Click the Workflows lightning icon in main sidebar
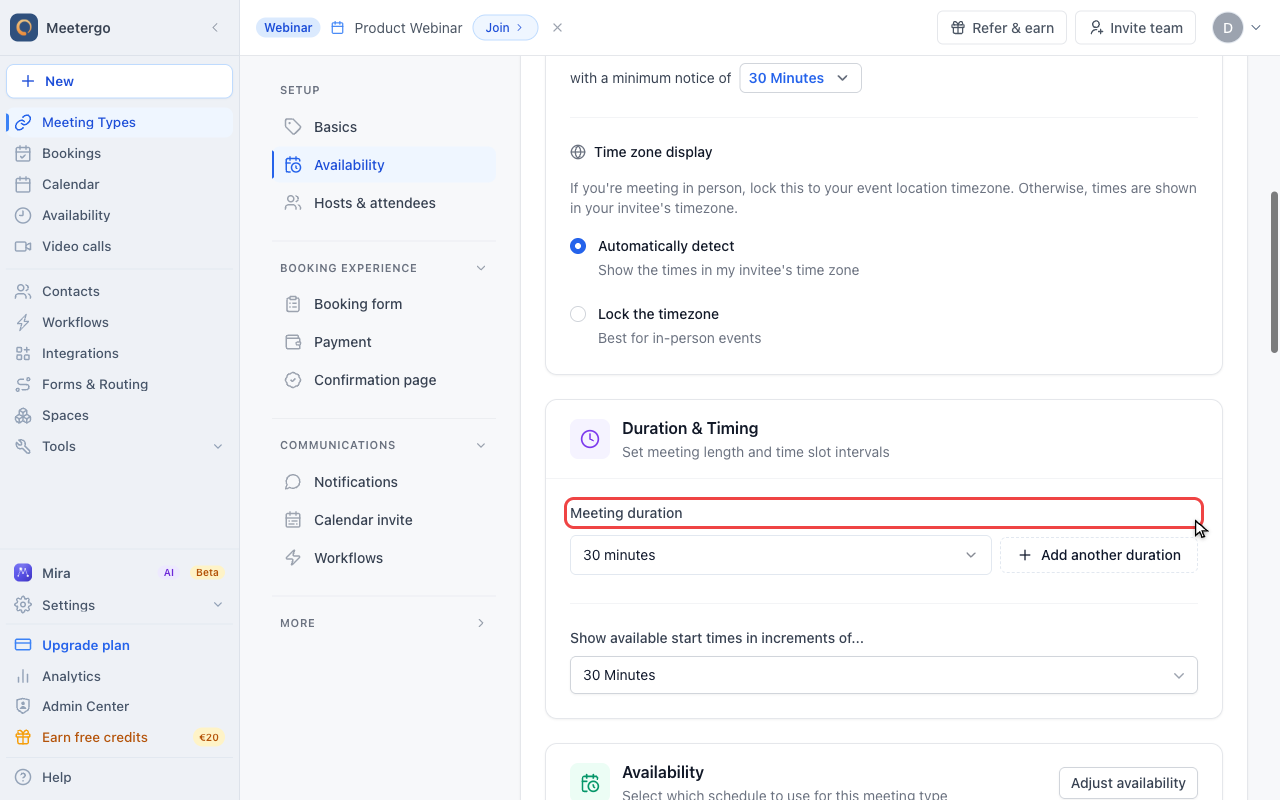The image size is (1280, 800). [23, 322]
